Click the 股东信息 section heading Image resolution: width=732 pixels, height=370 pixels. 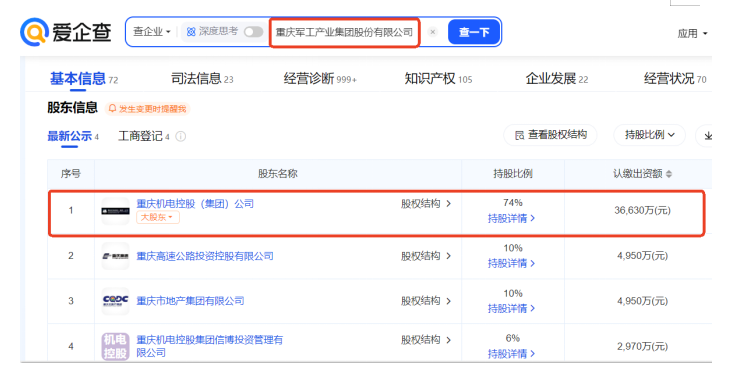tap(72, 108)
